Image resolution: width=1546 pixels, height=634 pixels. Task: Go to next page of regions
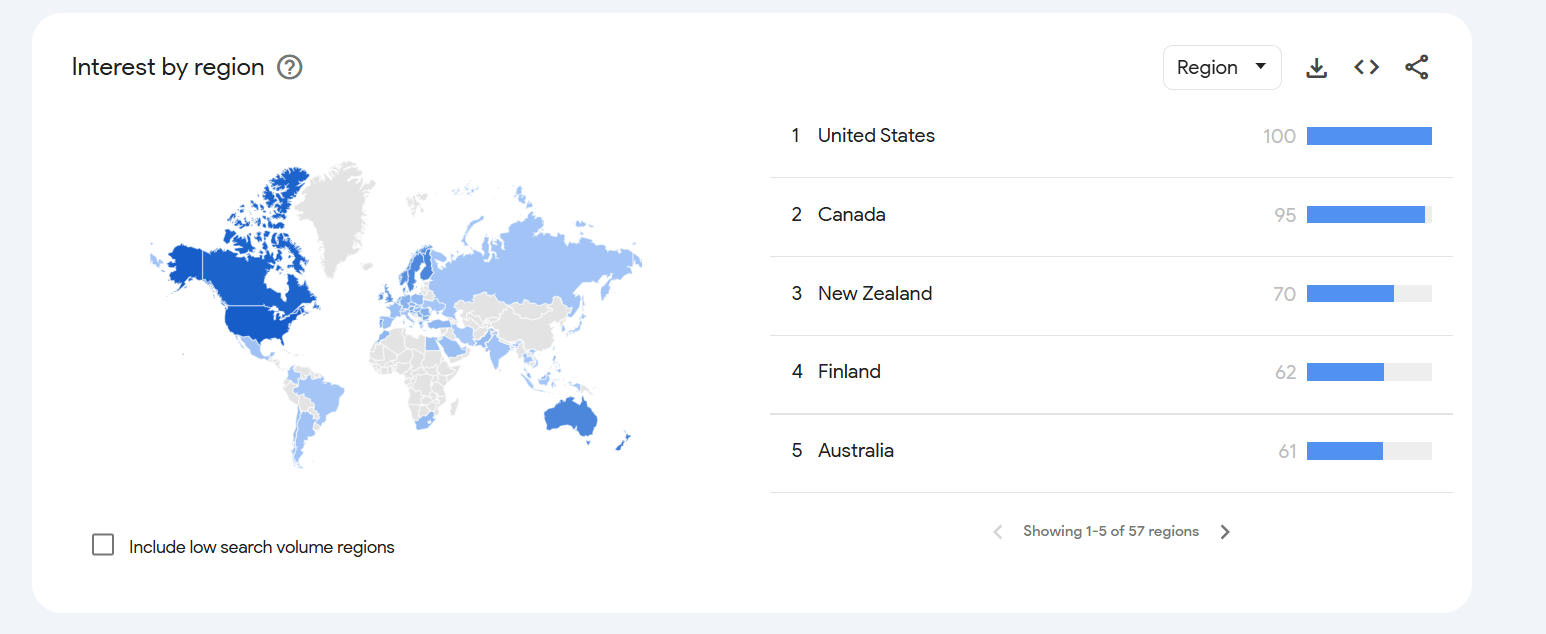tap(1225, 532)
